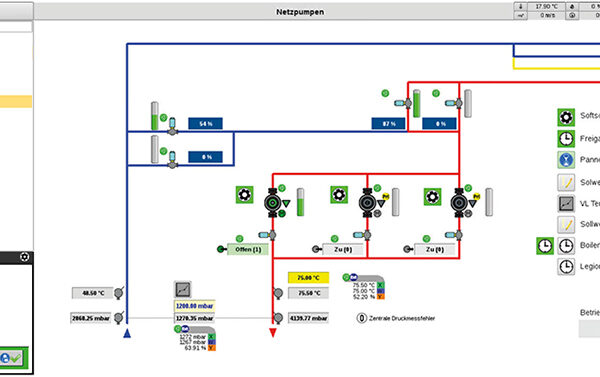Open the Solwe pencil setpoint icon
This screenshot has width=600, height=377.
[x=566, y=182]
